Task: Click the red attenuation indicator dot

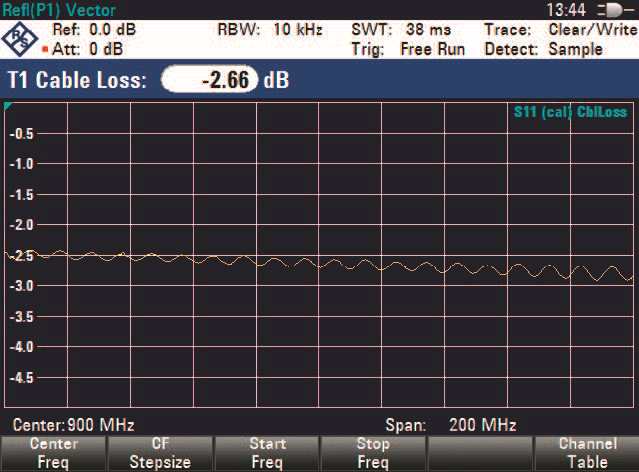Action: pos(45,50)
